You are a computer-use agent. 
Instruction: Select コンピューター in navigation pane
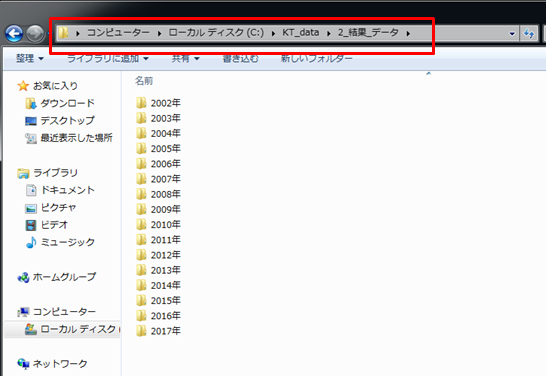[x=64, y=312]
